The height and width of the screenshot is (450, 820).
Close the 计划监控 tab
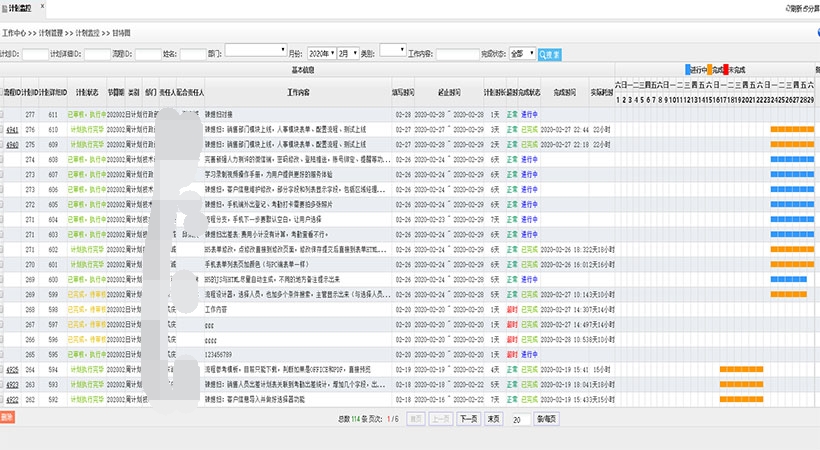point(42,6)
